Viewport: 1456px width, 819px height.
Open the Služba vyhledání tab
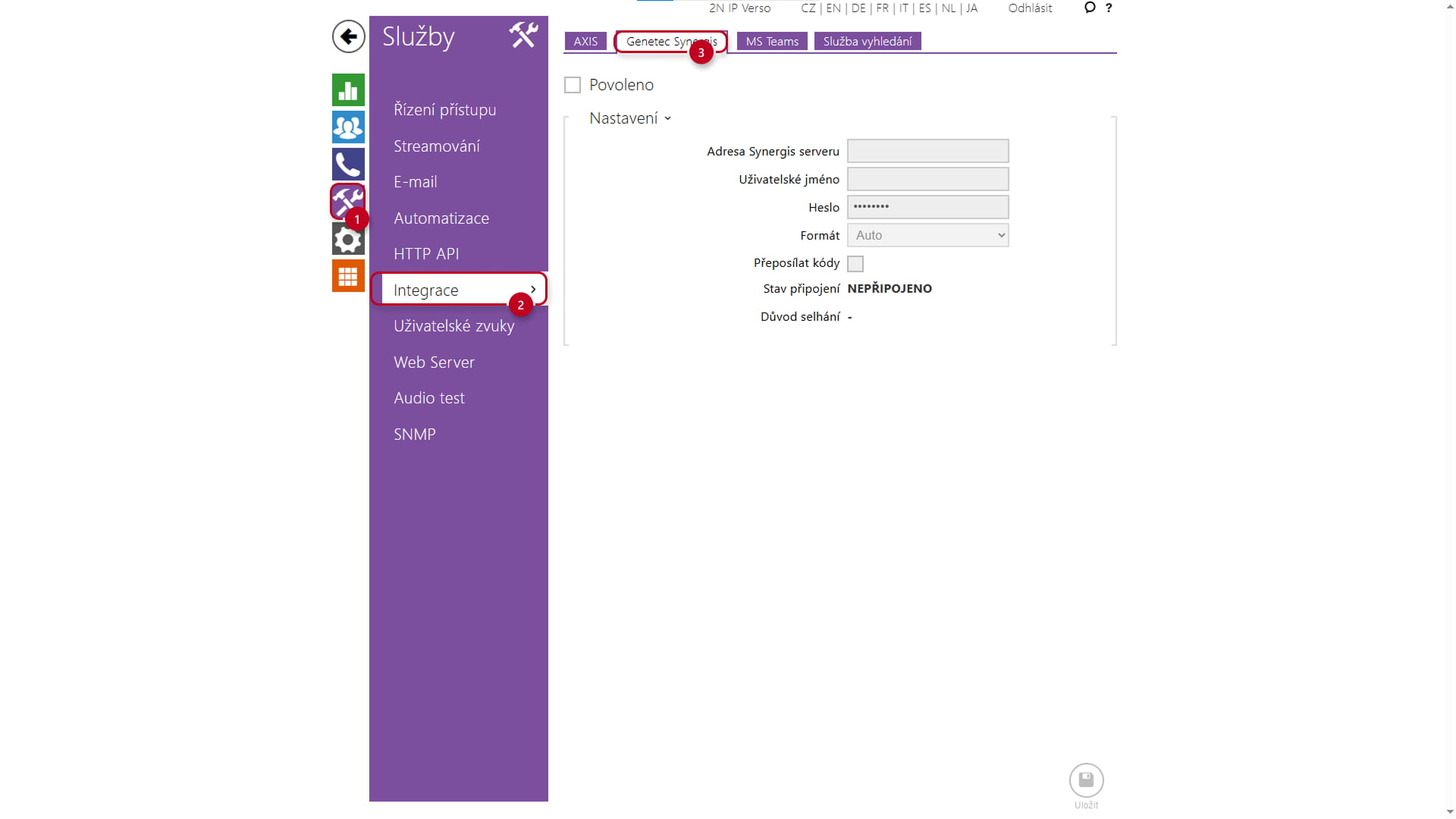pyautogui.click(x=868, y=42)
